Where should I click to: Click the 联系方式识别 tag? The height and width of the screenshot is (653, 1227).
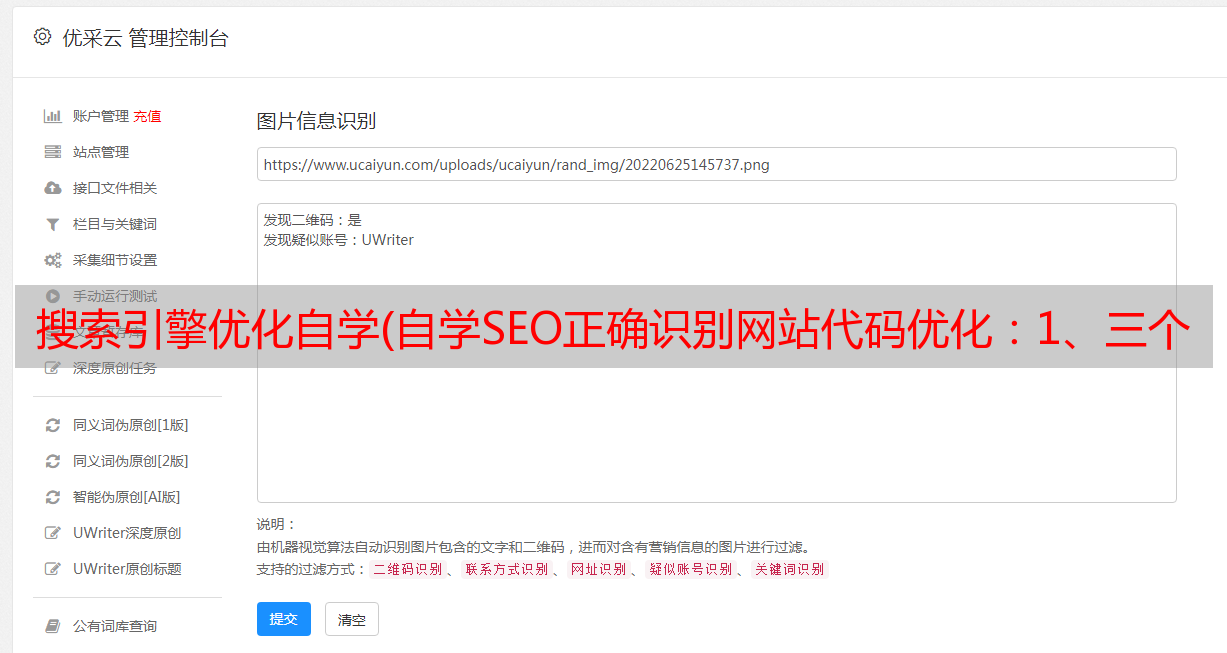point(505,569)
